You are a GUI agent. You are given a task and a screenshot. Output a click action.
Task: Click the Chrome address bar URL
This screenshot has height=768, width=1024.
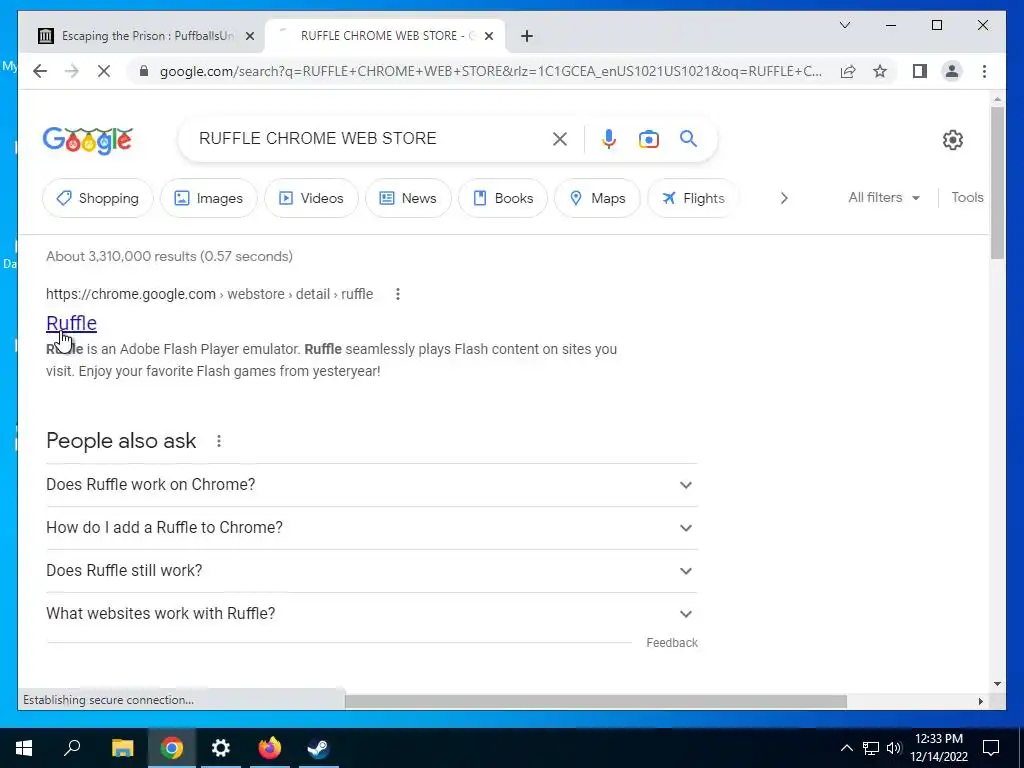pyautogui.click(x=490, y=71)
